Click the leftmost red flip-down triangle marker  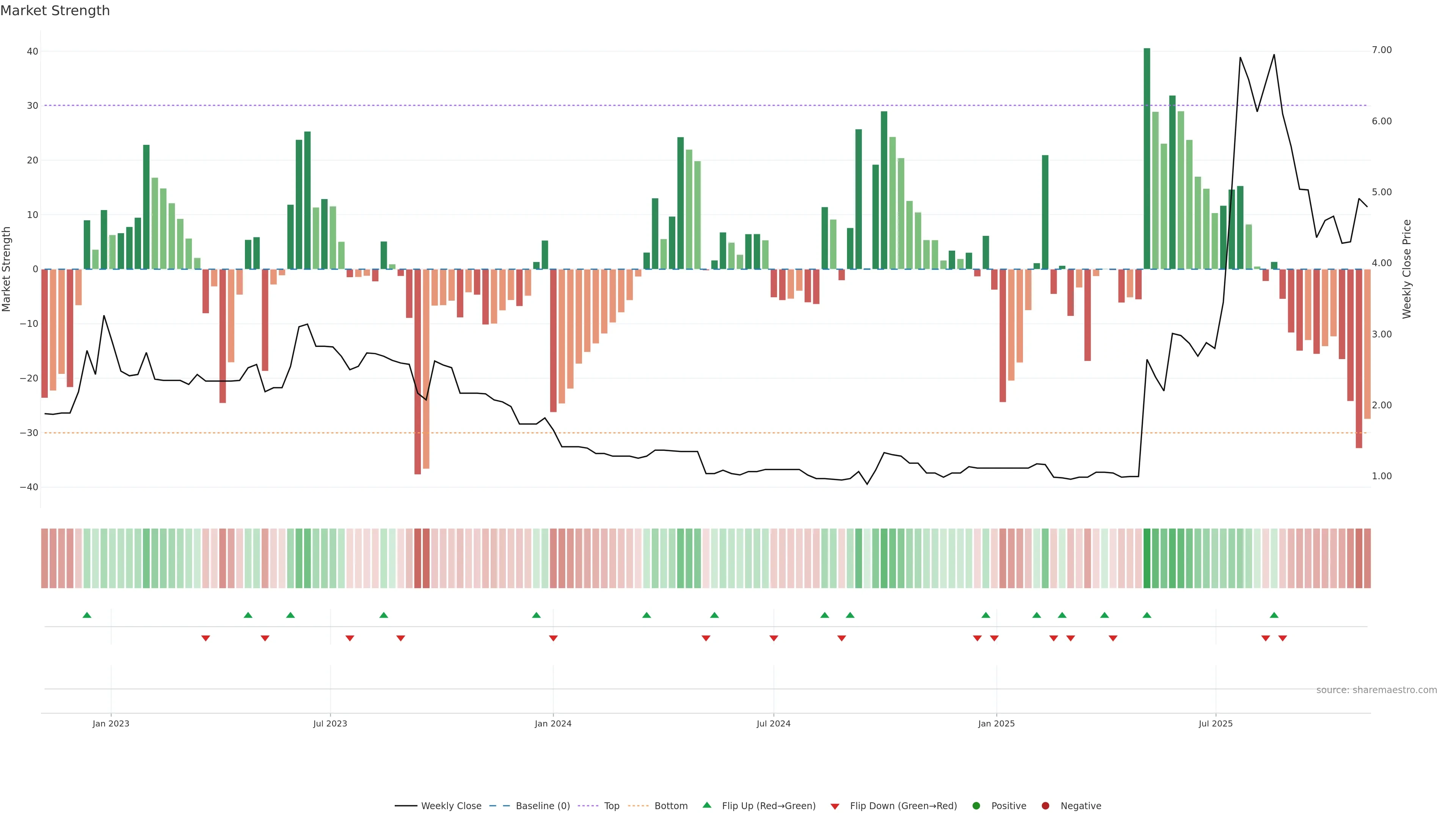(206, 638)
